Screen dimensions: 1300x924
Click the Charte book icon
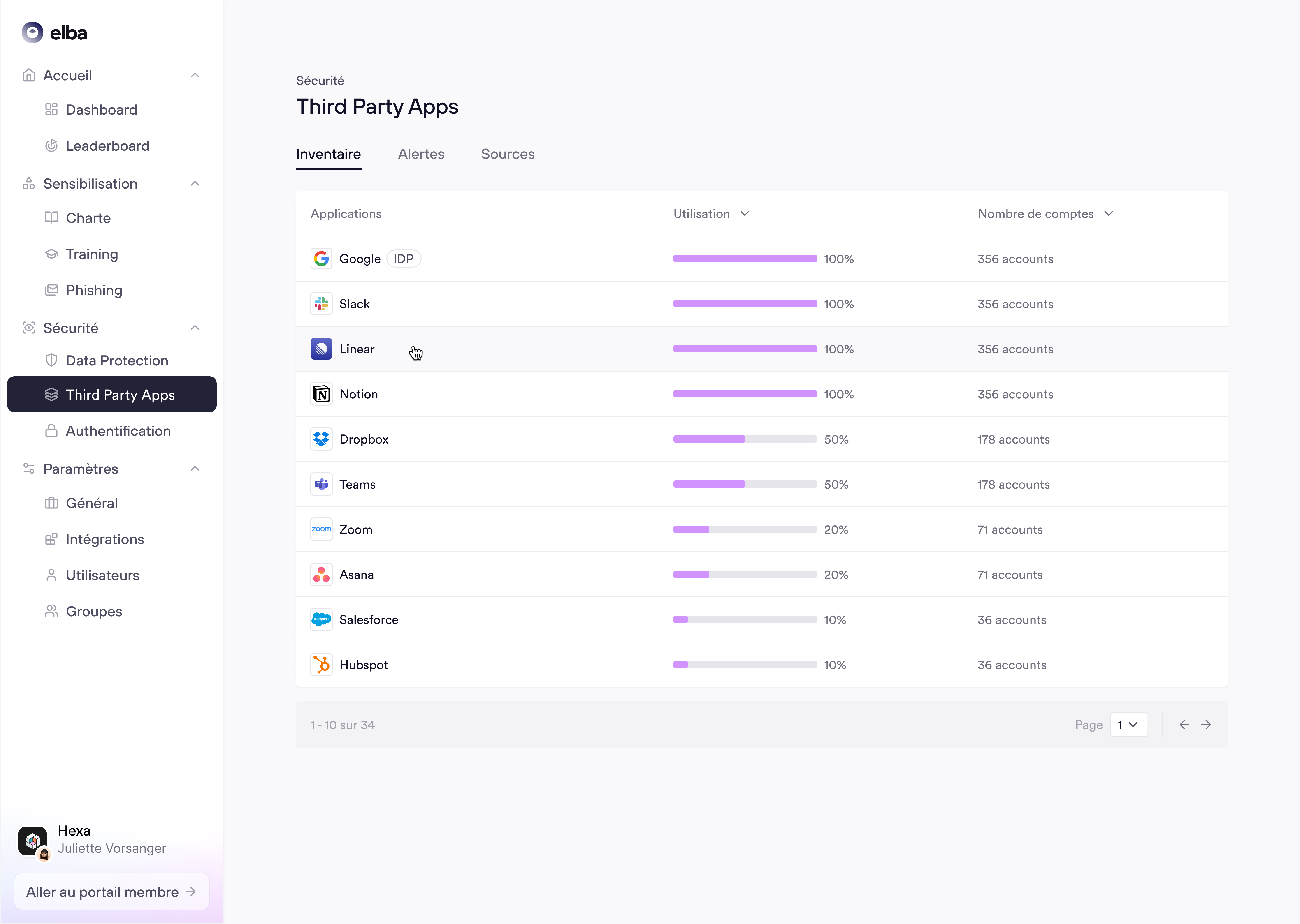point(51,217)
